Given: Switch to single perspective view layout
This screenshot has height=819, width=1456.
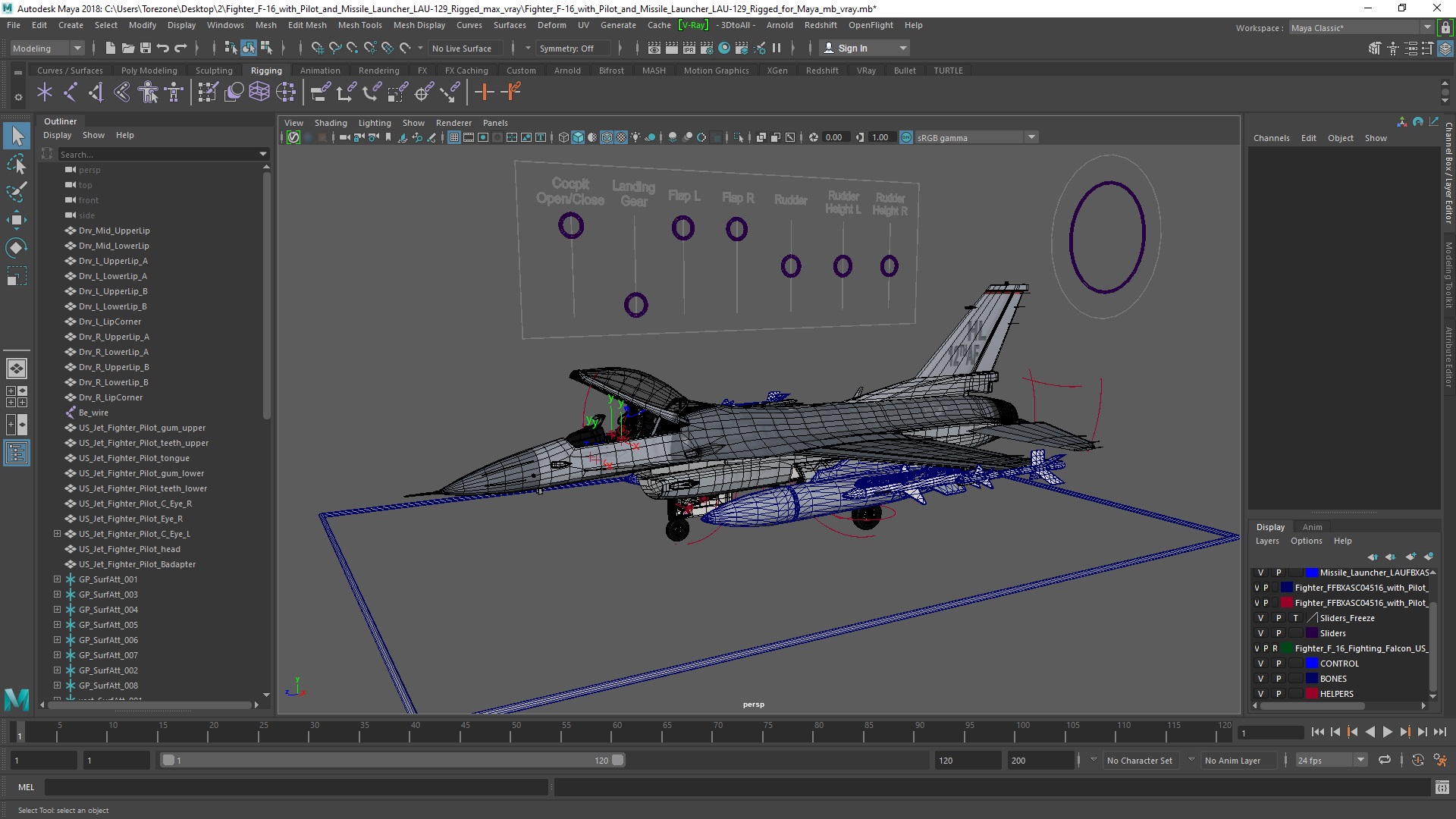Looking at the screenshot, I should [17, 369].
